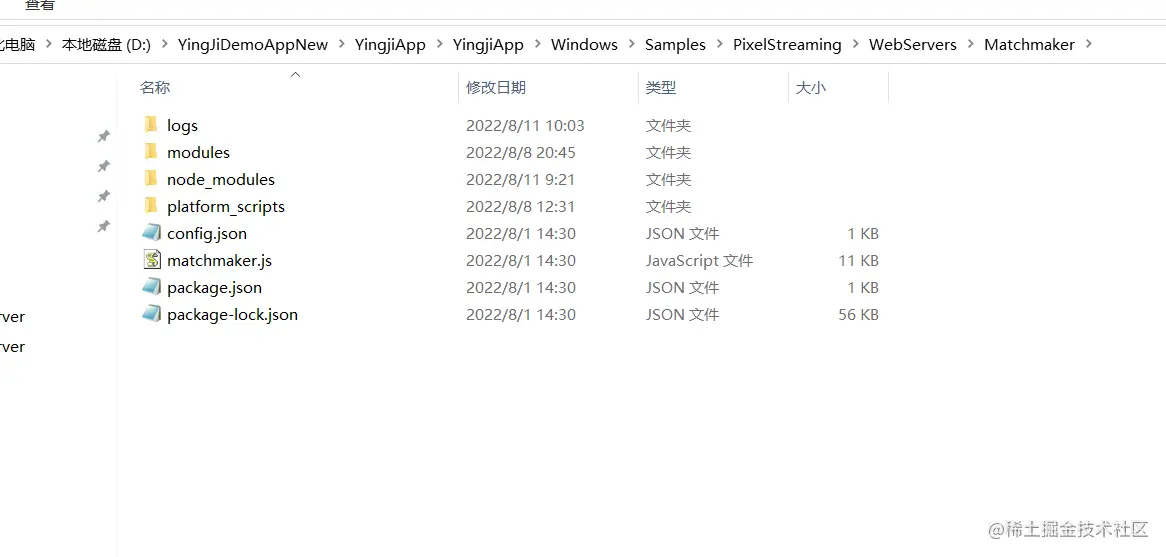Go to YingJiDemoAppNew in address bar
1166x557 pixels.
tap(252, 44)
